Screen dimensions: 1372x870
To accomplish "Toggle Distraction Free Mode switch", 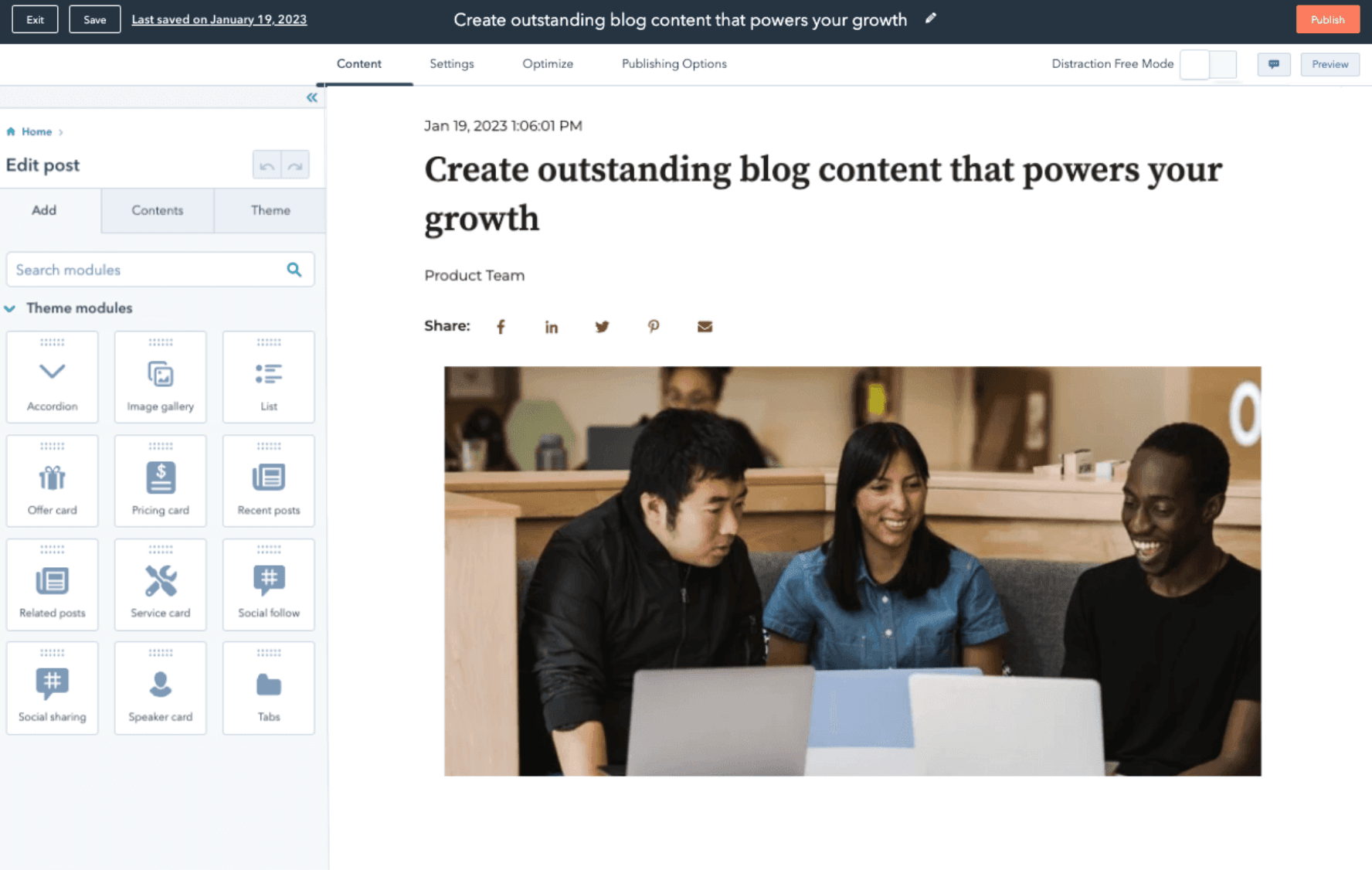I will tap(1207, 64).
